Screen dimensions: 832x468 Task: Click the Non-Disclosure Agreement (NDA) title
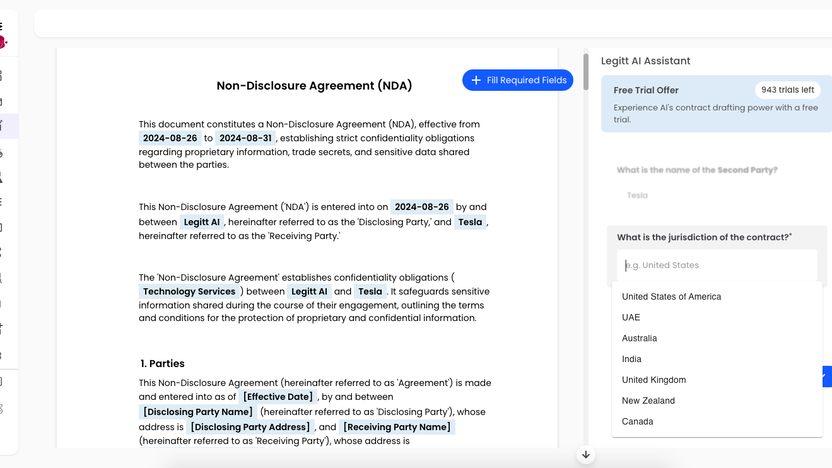[x=314, y=85]
